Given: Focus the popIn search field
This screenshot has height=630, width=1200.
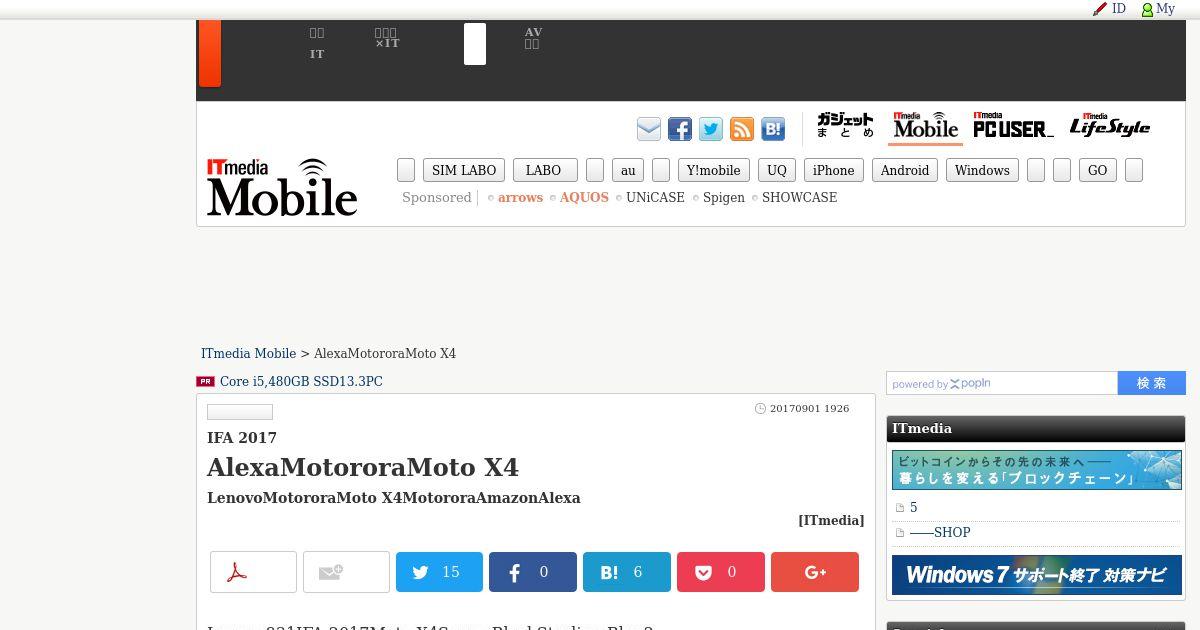Looking at the screenshot, I should (1002, 383).
